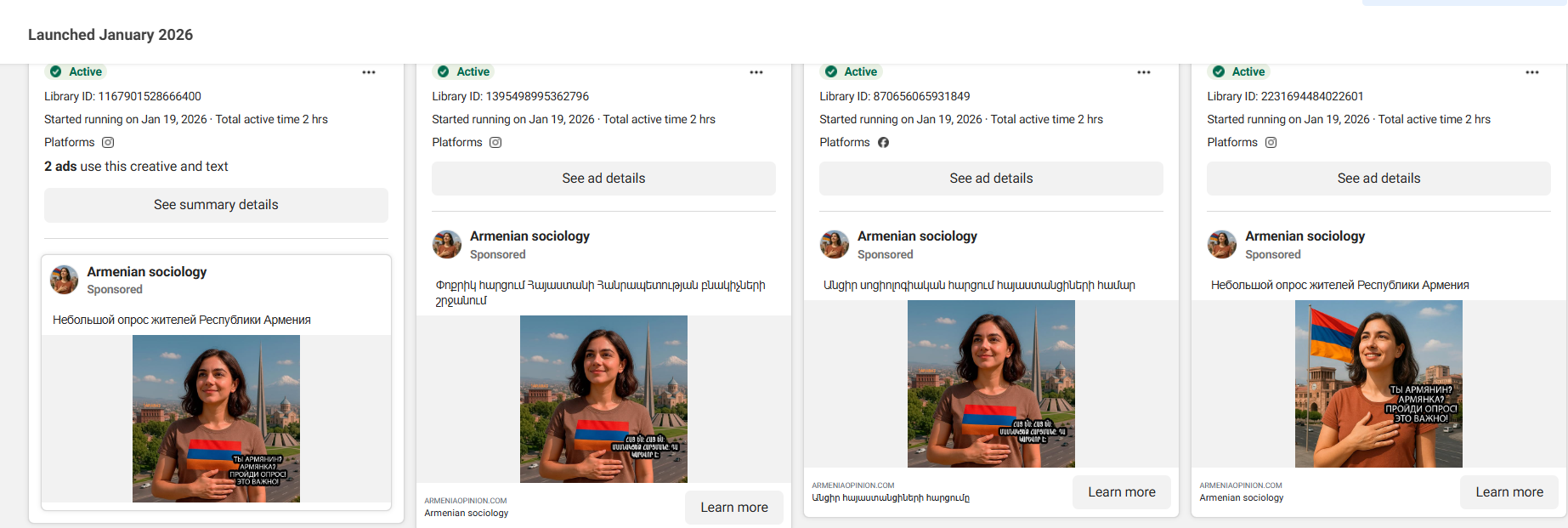Open Armenian sociology page name in second ad

click(x=529, y=236)
